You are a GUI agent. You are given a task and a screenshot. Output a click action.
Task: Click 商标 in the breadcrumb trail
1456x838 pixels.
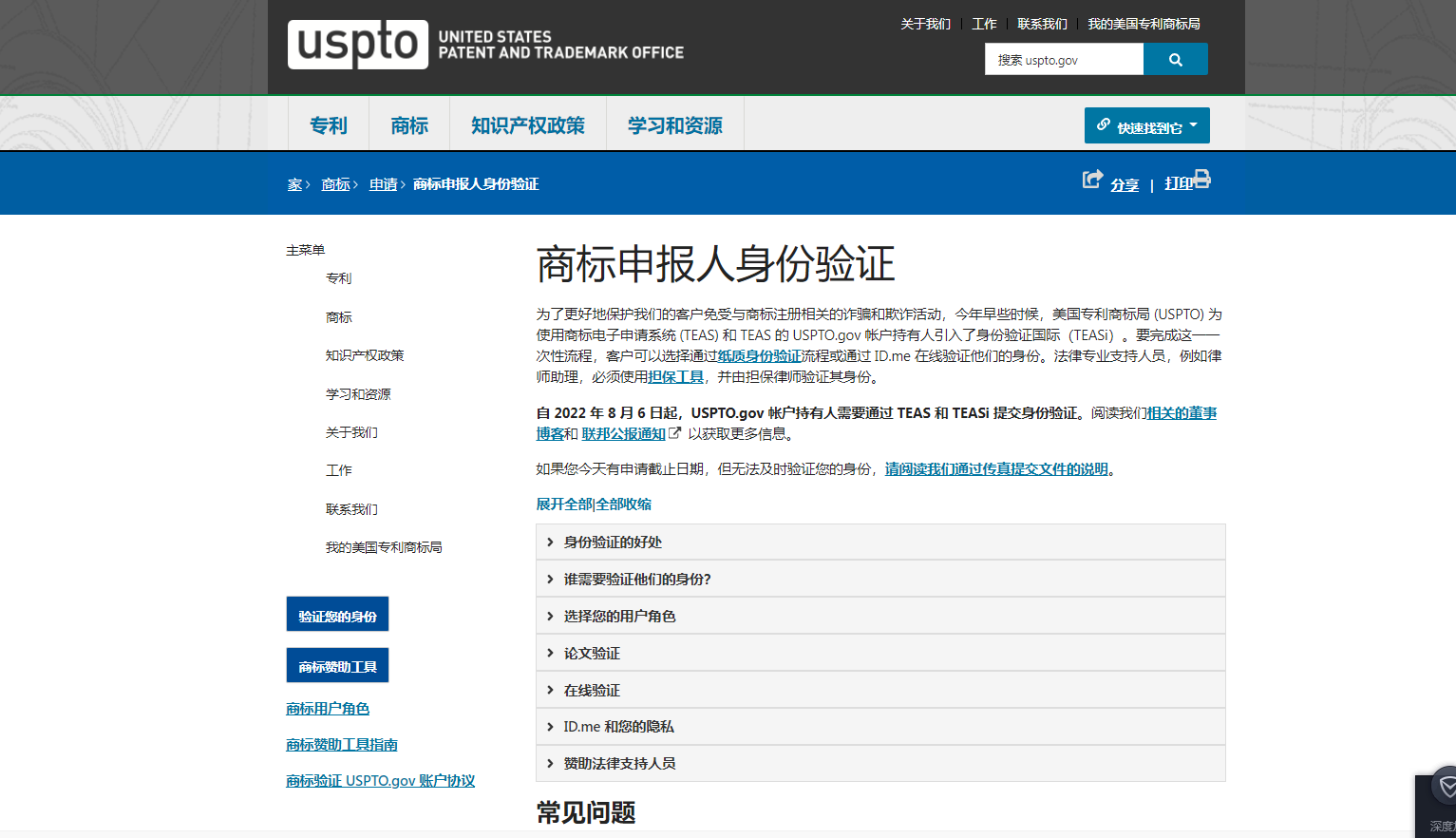(x=335, y=183)
